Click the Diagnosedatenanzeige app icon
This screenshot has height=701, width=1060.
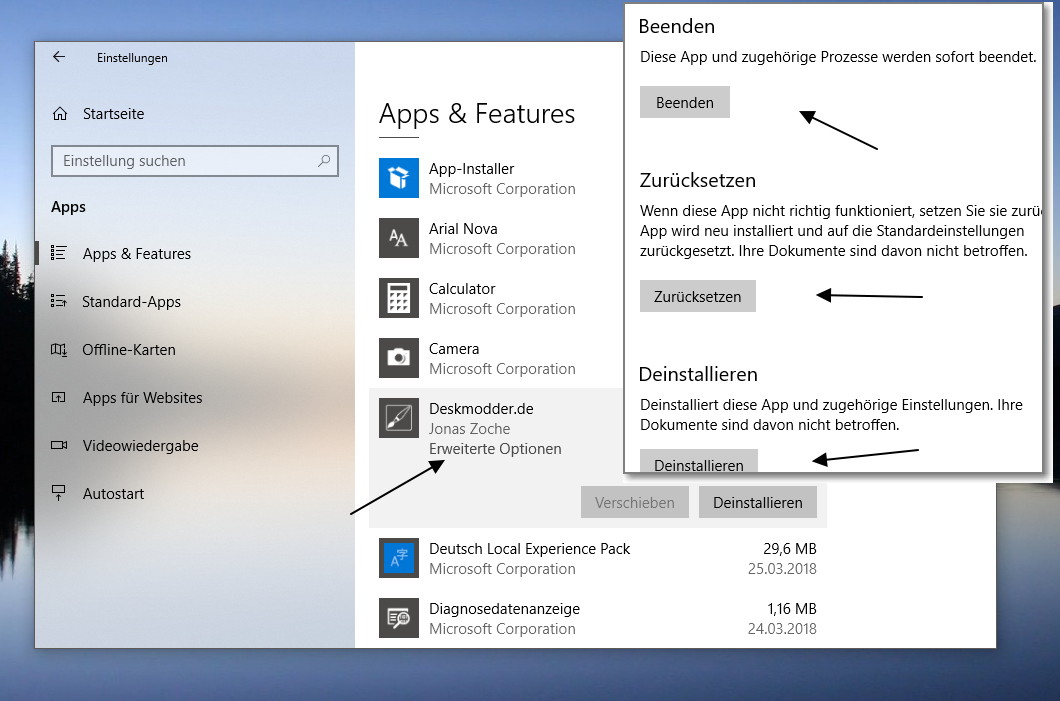click(x=399, y=618)
